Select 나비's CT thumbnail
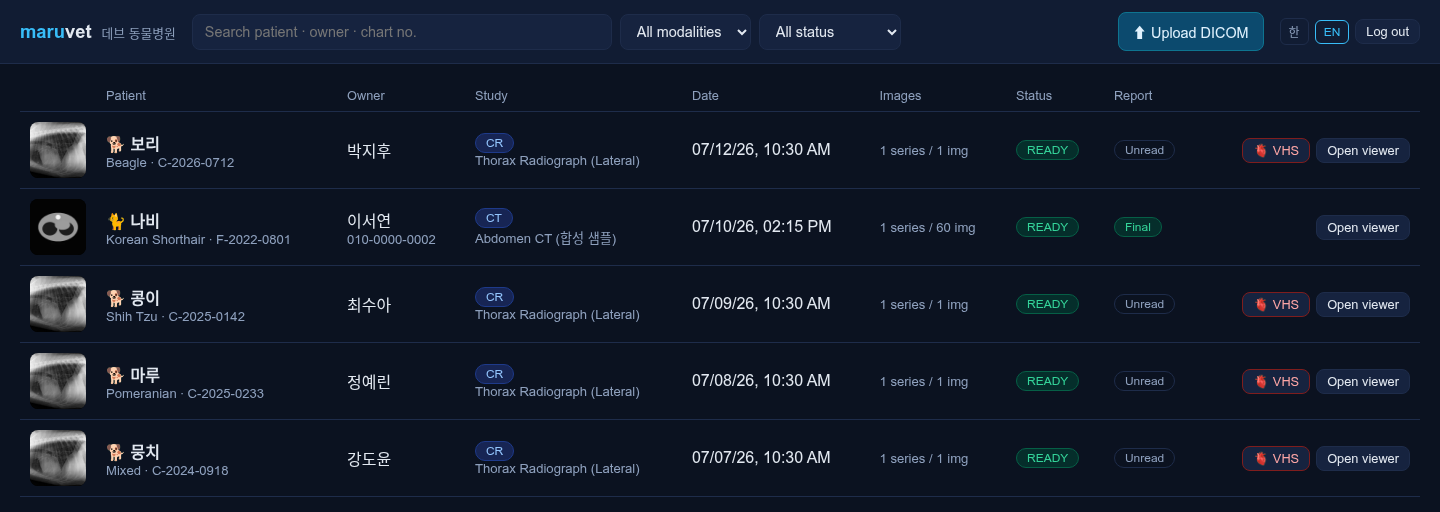The width and height of the screenshot is (1440, 512). coord(58,227)
